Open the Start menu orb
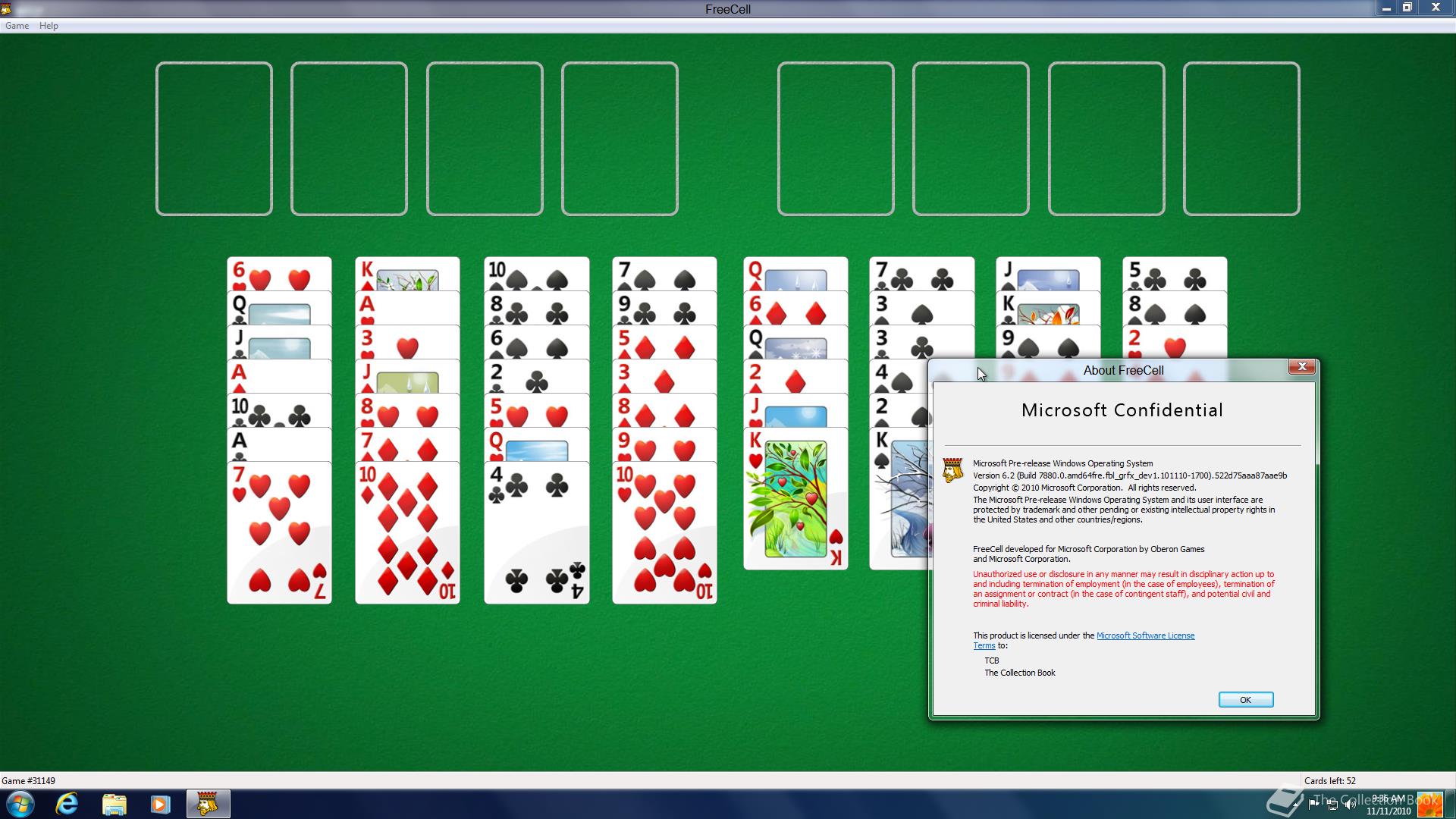1456x819 pixels. click(20, 804)
